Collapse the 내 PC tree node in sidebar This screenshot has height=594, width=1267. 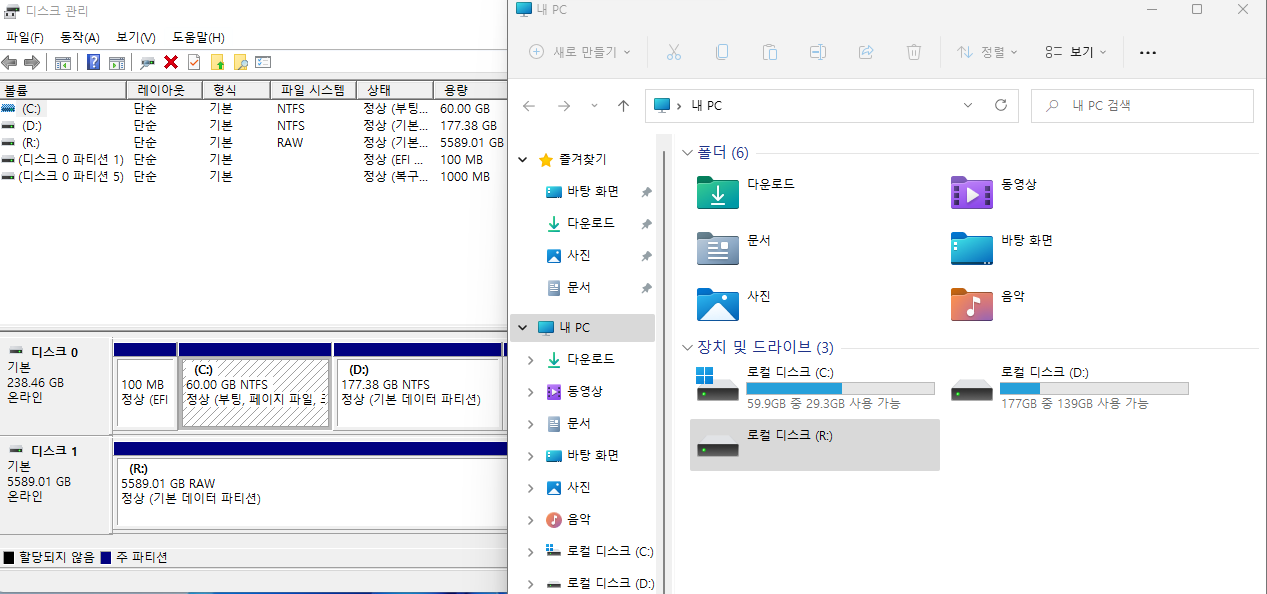(523, 328)
